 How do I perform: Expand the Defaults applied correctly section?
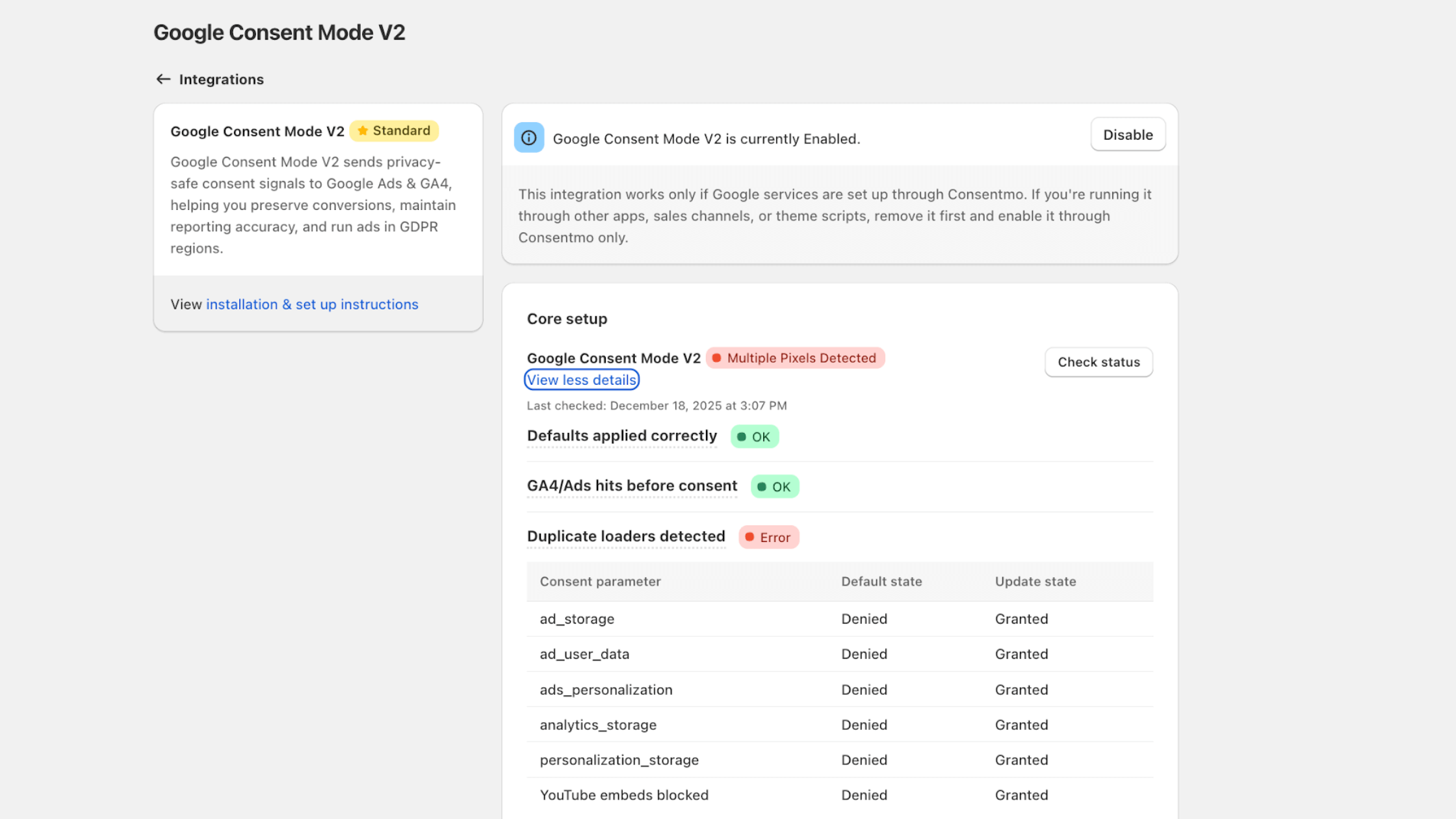pos(622,435)
